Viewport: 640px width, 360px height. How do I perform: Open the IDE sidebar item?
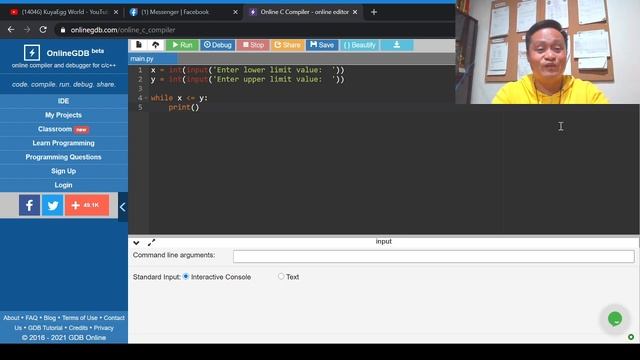(x=63, y=101)
